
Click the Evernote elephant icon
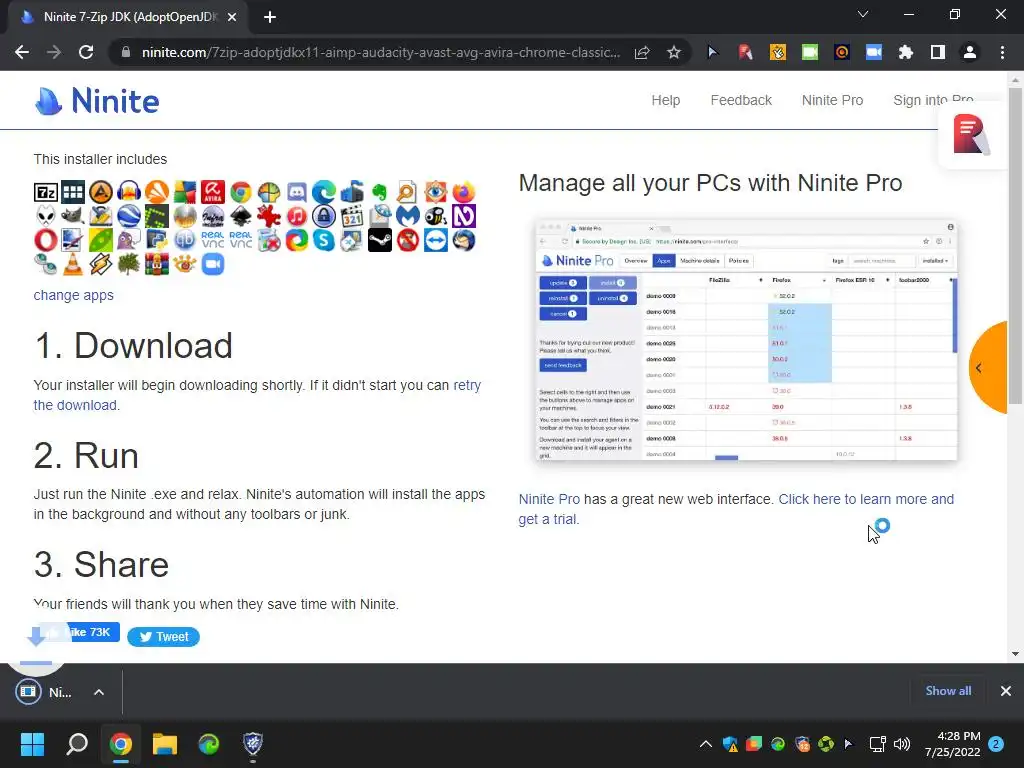click(379, 192)
